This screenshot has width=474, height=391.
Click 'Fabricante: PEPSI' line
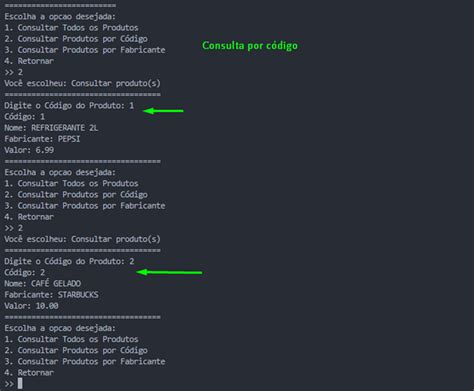point(42,139)
